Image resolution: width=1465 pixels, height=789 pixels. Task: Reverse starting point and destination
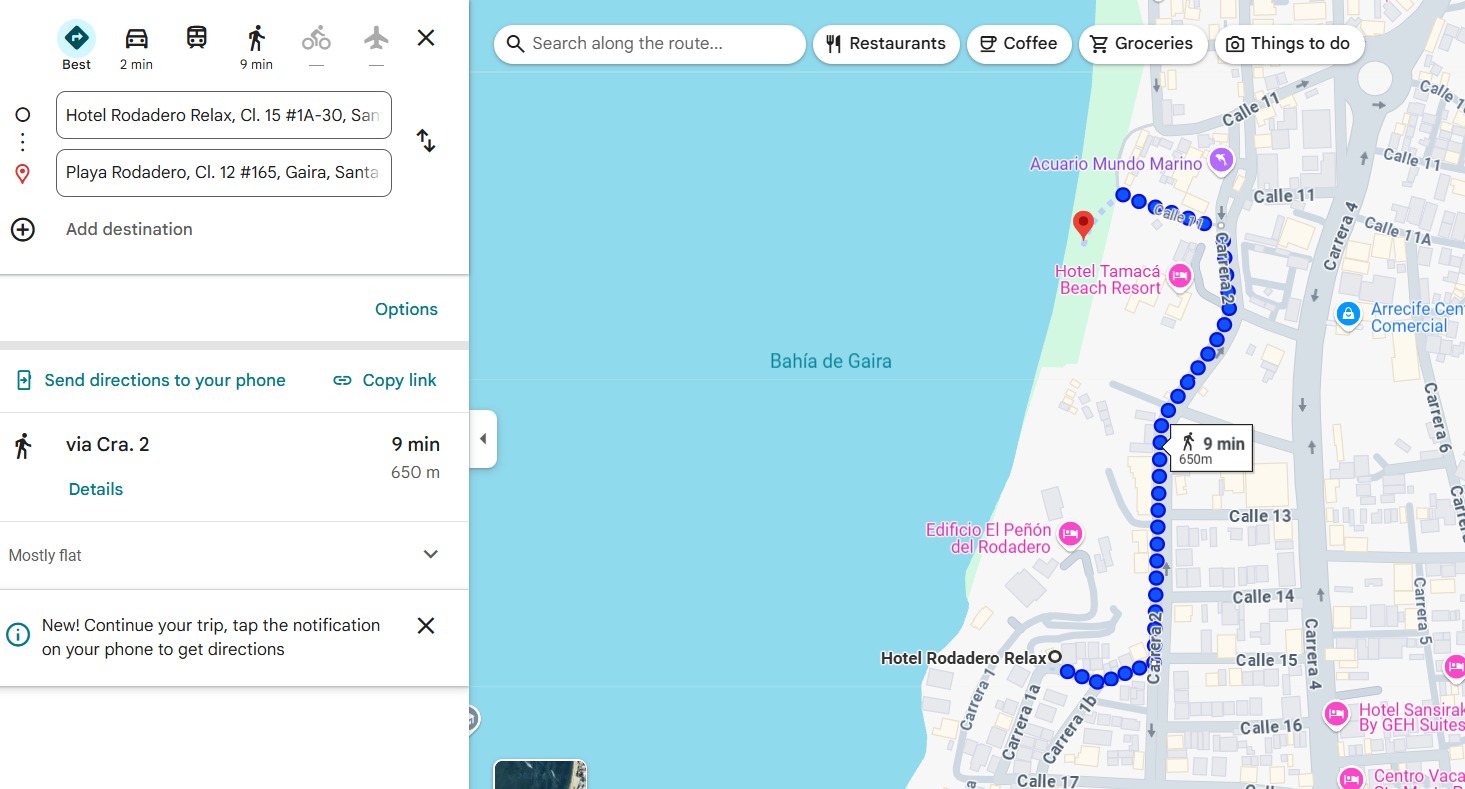click(x=426, y=141)
